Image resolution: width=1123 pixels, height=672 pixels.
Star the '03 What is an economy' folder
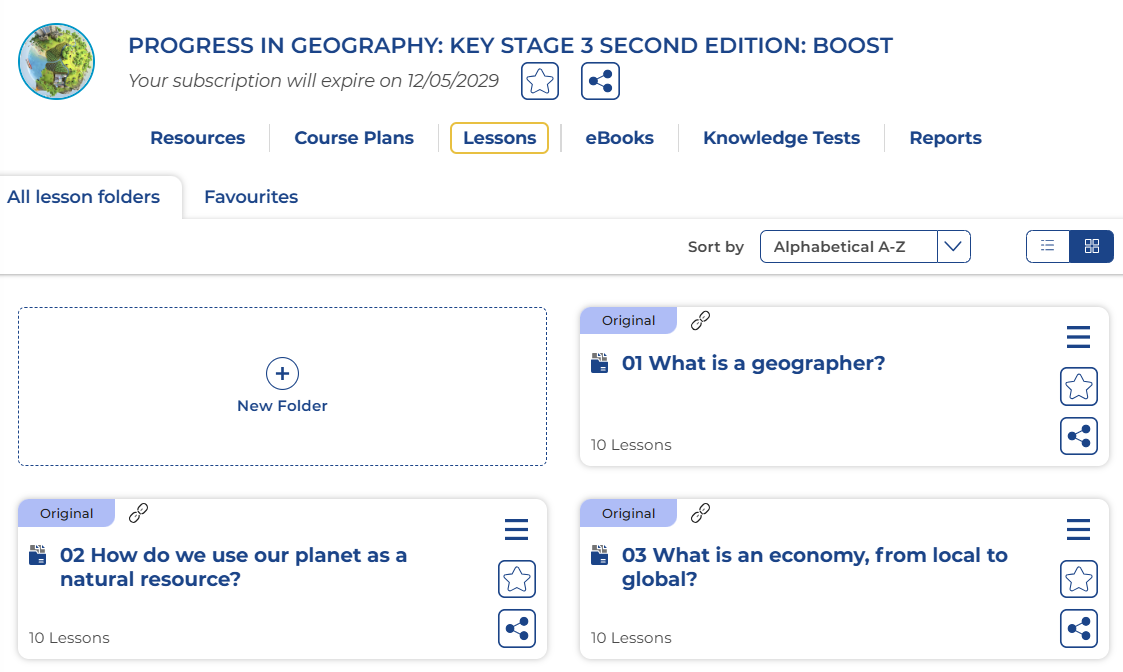pos(1079,578)
